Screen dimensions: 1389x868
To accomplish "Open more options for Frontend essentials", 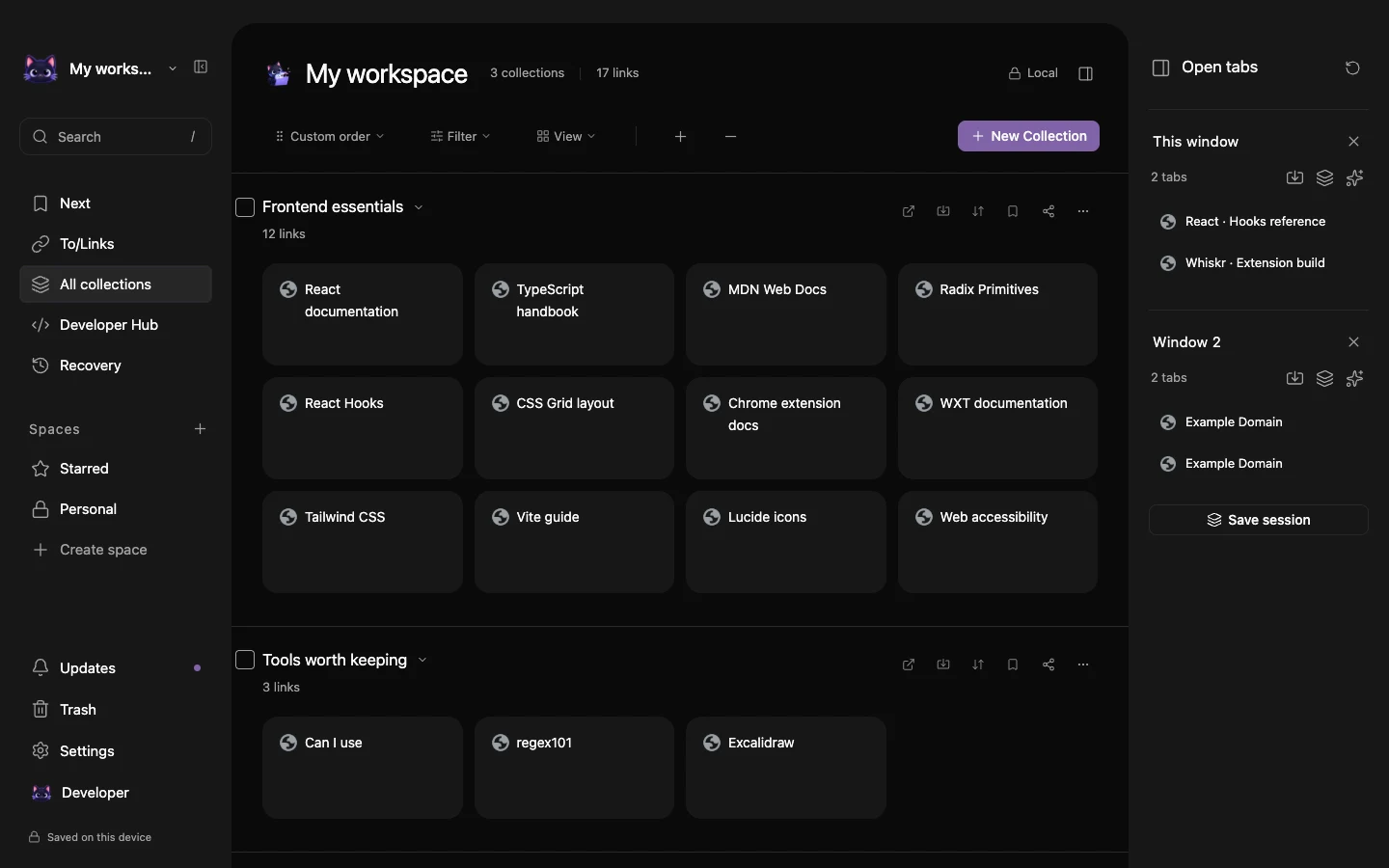I will click(1083, 211).
